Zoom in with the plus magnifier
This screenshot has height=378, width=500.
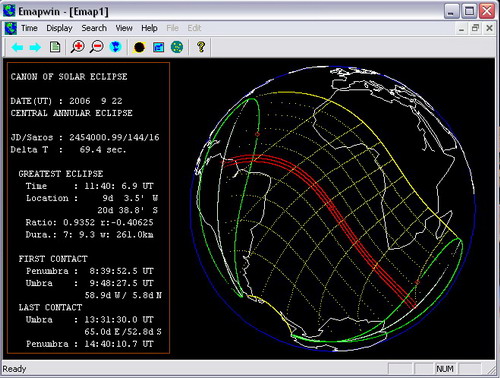click(78, 47)
